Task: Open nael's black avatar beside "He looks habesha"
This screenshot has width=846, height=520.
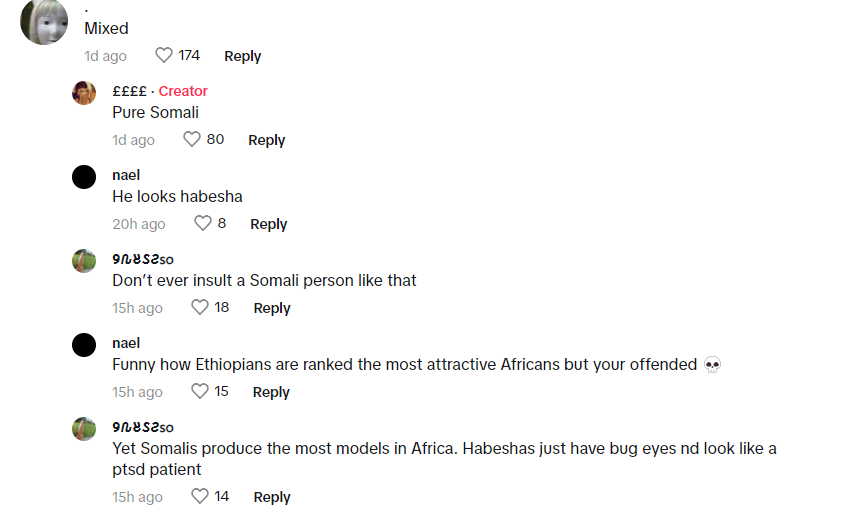Action: pos(84,177)
